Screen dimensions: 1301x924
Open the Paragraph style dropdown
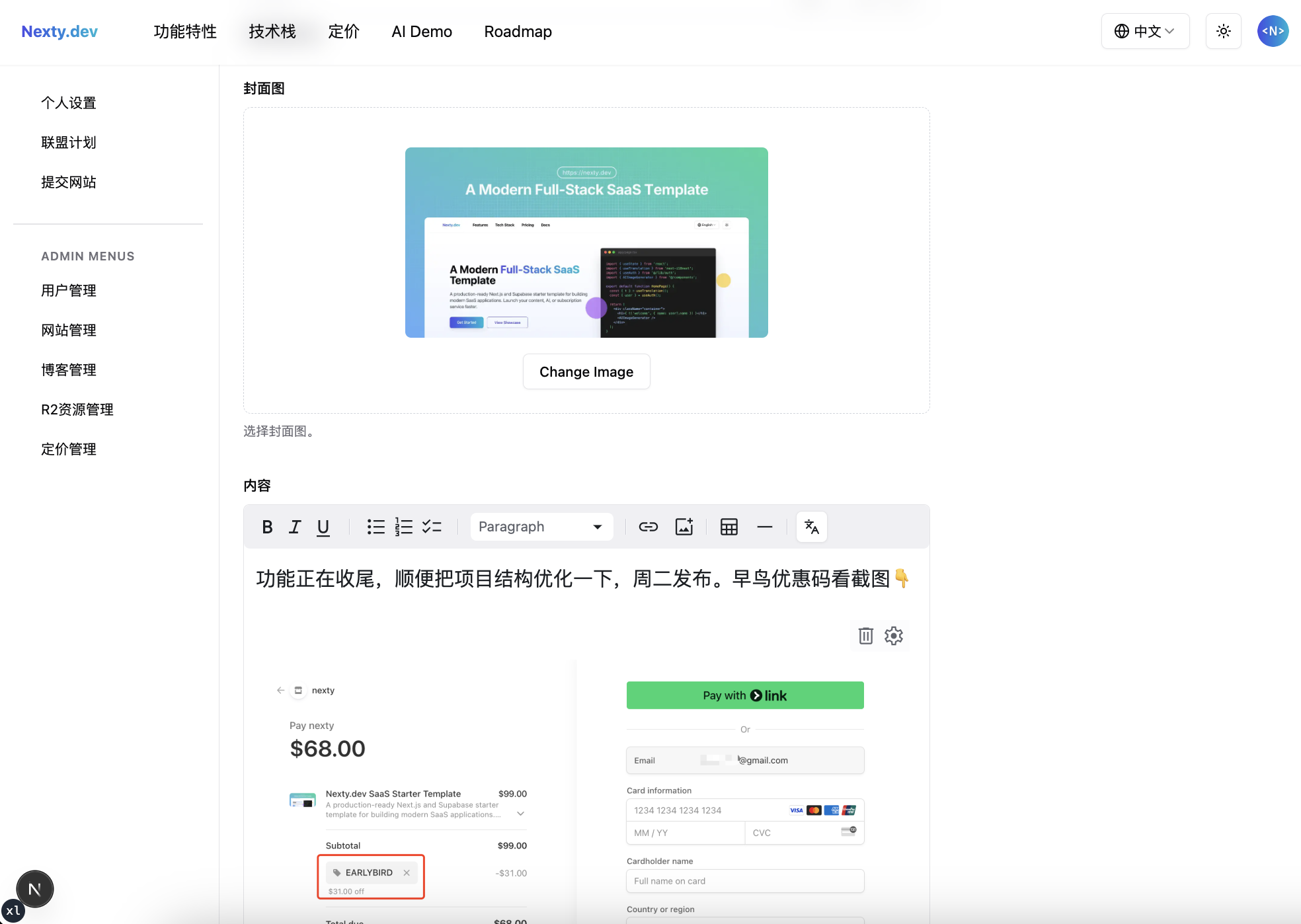pos(541,527)
